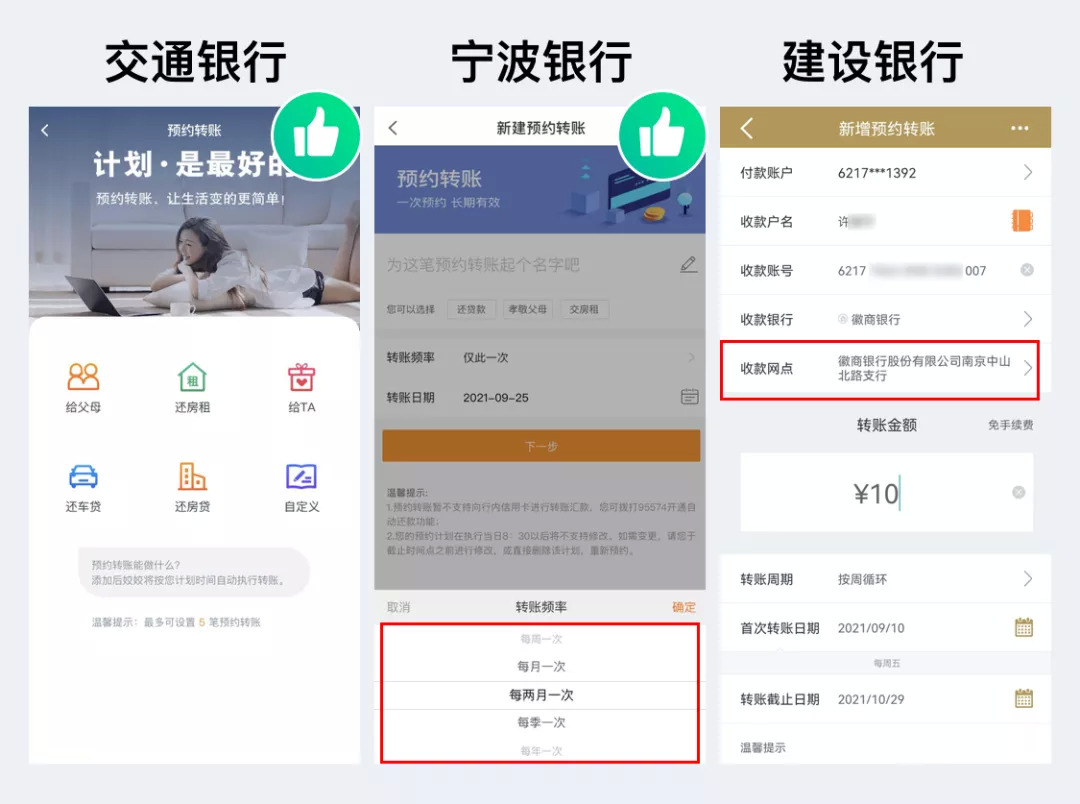Pick 每年一次 in the frequency picker
This screenshot has height=804, width=1080.
click(x=541, y=750)
